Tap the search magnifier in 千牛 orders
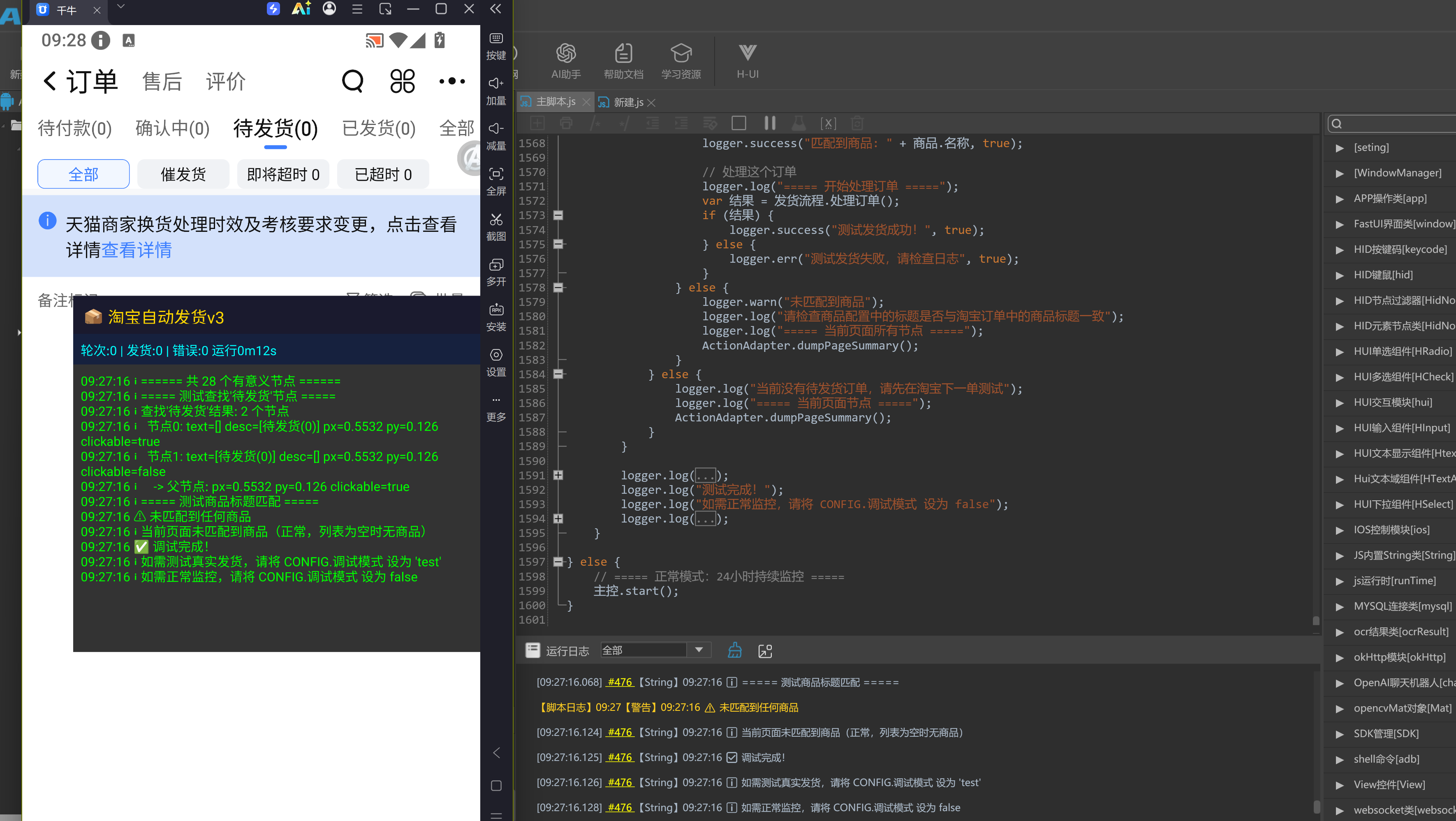 [x=353, y=81]
